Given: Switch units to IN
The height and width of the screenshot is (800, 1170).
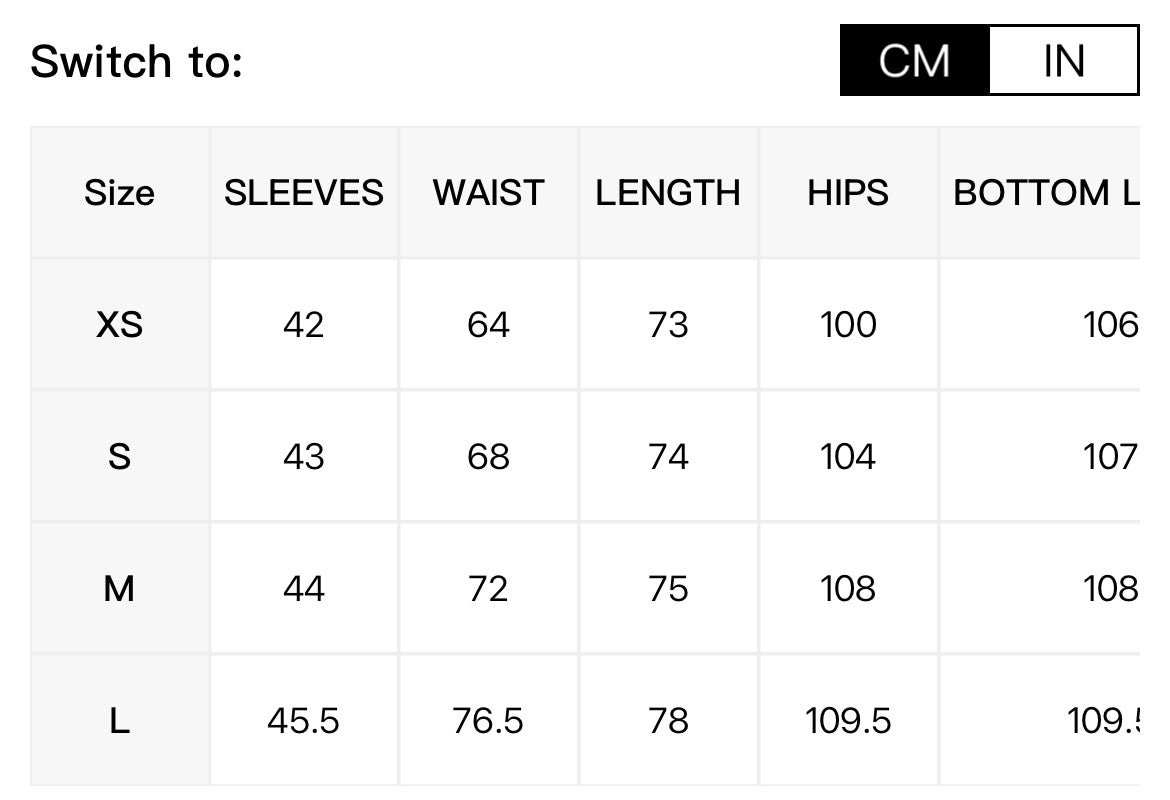Looking at the screenshot, I should pyautogui.click(x=1063, y=60).
